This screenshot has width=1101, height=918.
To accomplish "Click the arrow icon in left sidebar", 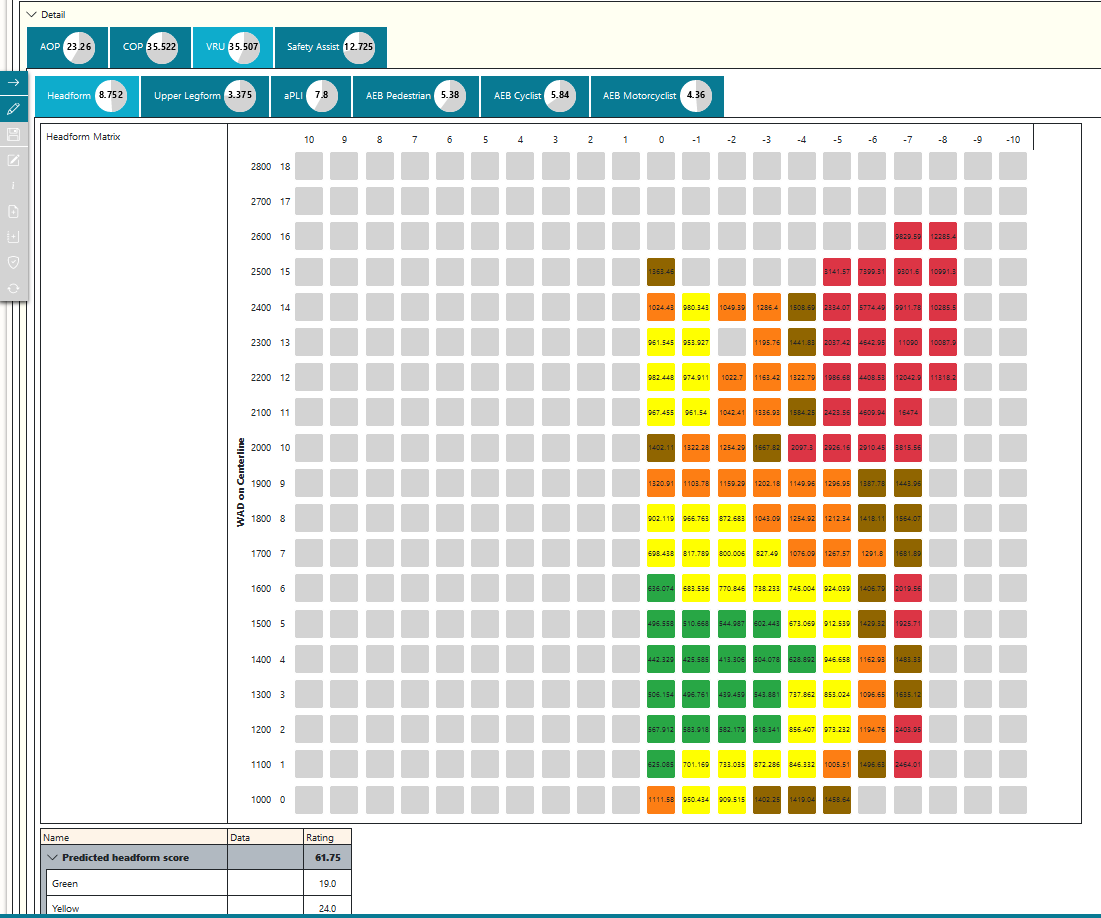I will point(13,82).
